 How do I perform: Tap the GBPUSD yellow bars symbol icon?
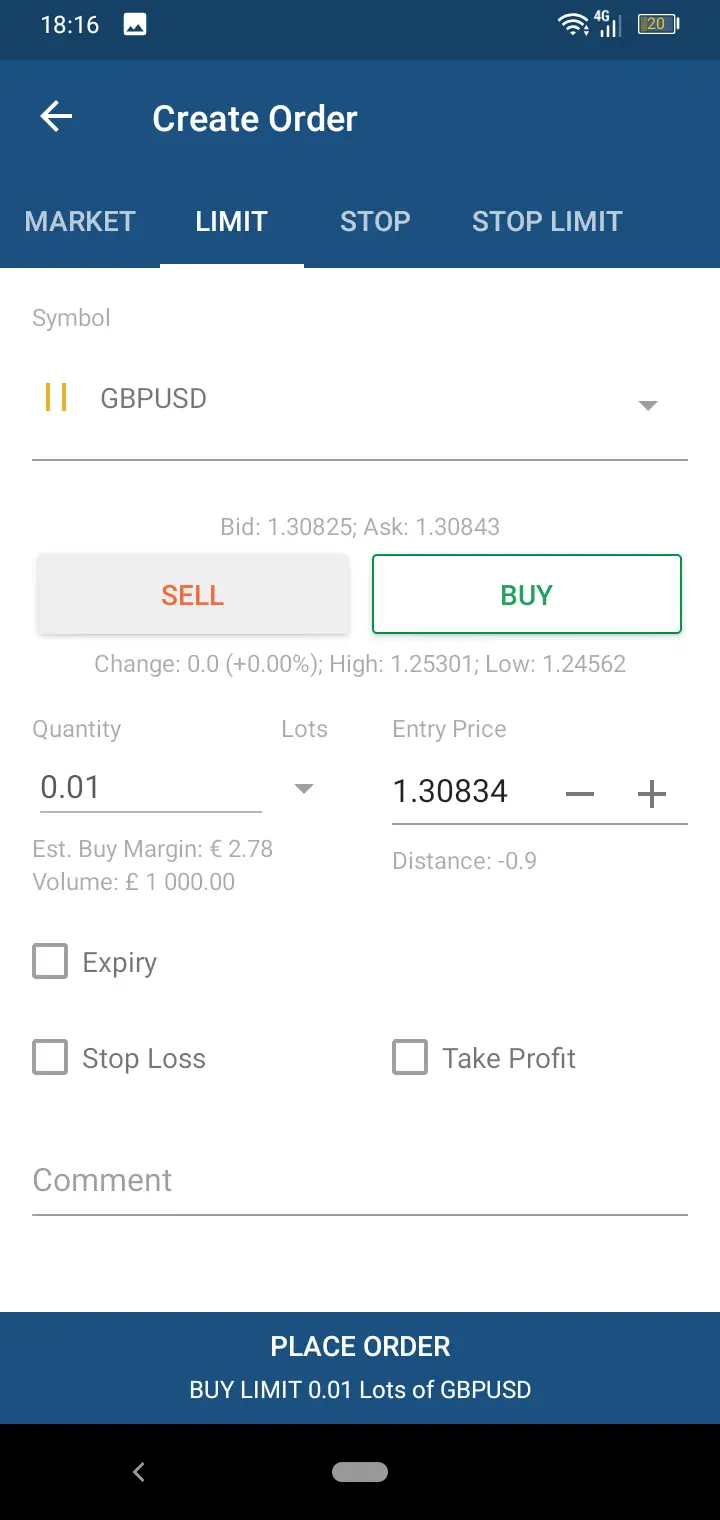click(56, 397)
